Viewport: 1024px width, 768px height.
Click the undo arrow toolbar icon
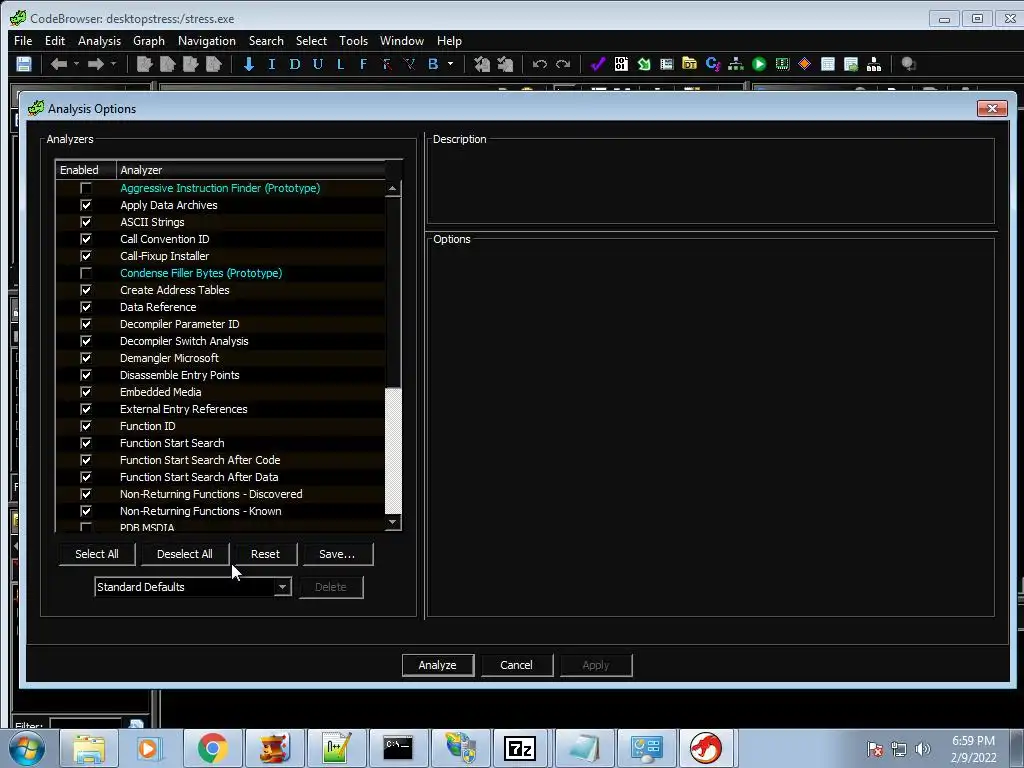(x=539, y=64)
